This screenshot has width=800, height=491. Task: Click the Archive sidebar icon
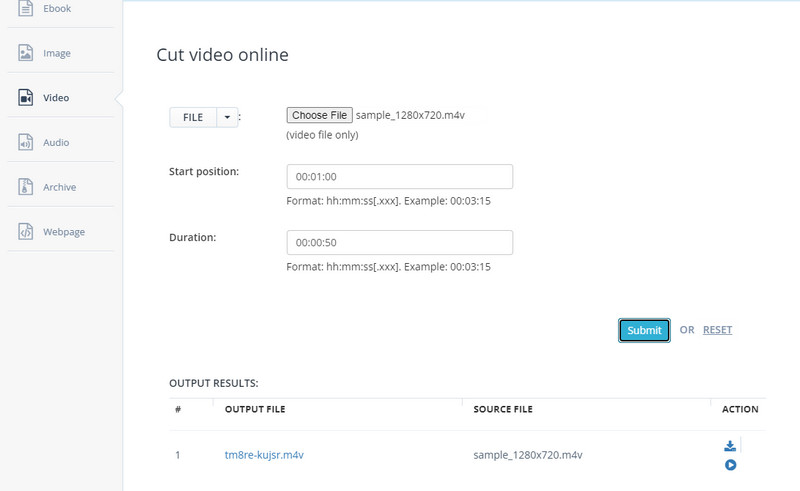(x=26, y=187)
